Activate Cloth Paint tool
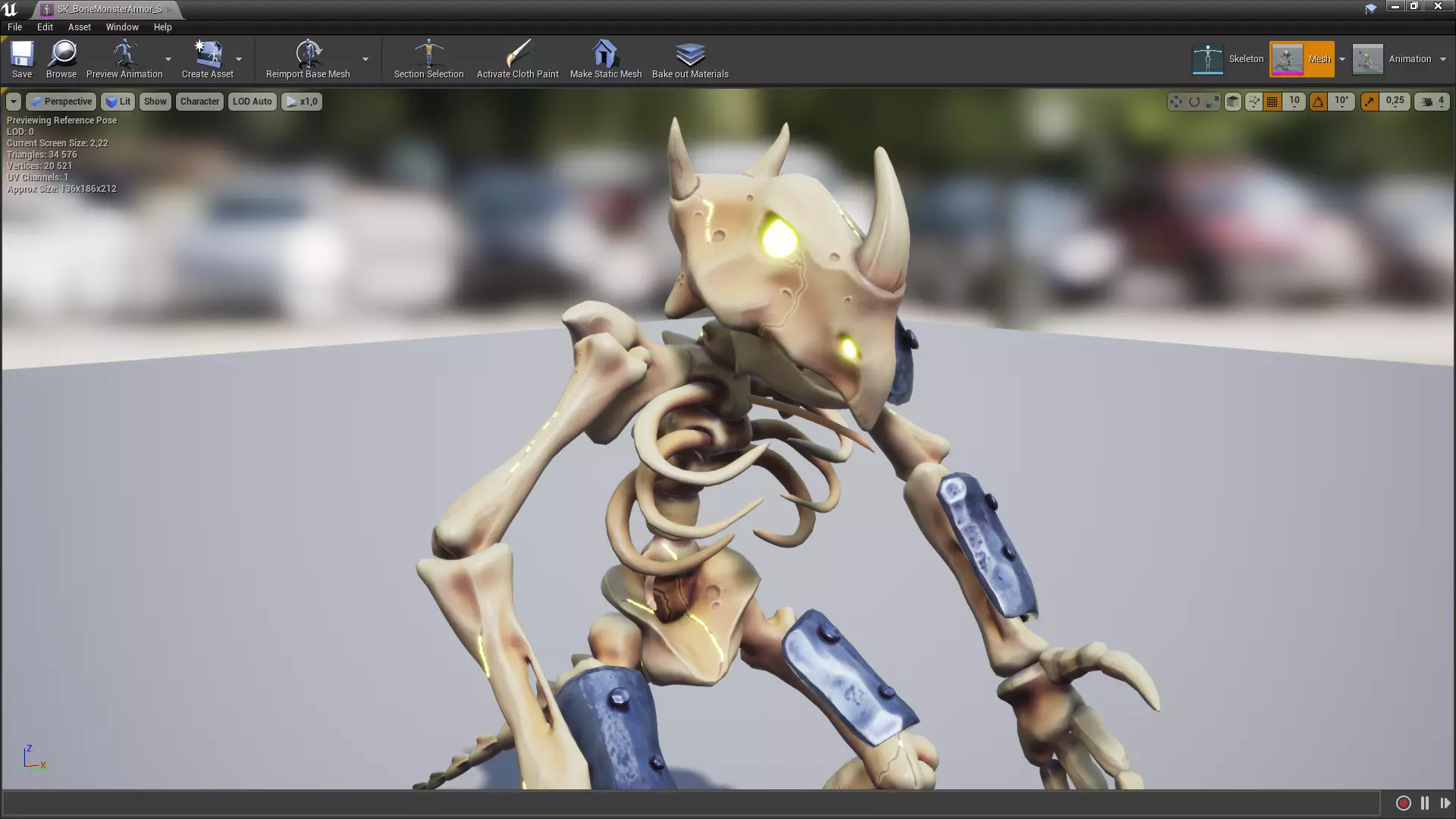This screenshot has height=819, width=1456. coord(517,59)
